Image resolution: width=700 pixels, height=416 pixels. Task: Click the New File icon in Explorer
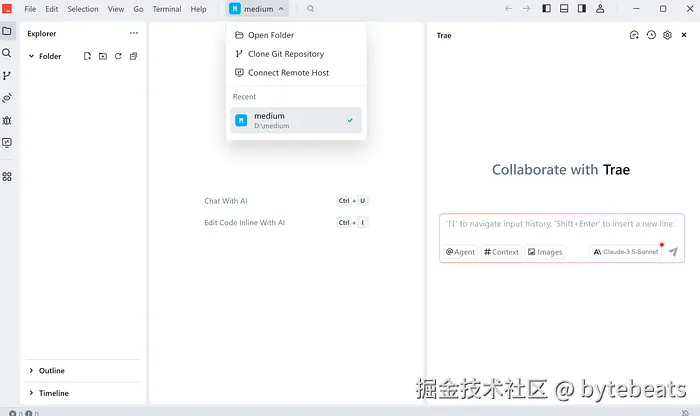[x=88, y=56]
